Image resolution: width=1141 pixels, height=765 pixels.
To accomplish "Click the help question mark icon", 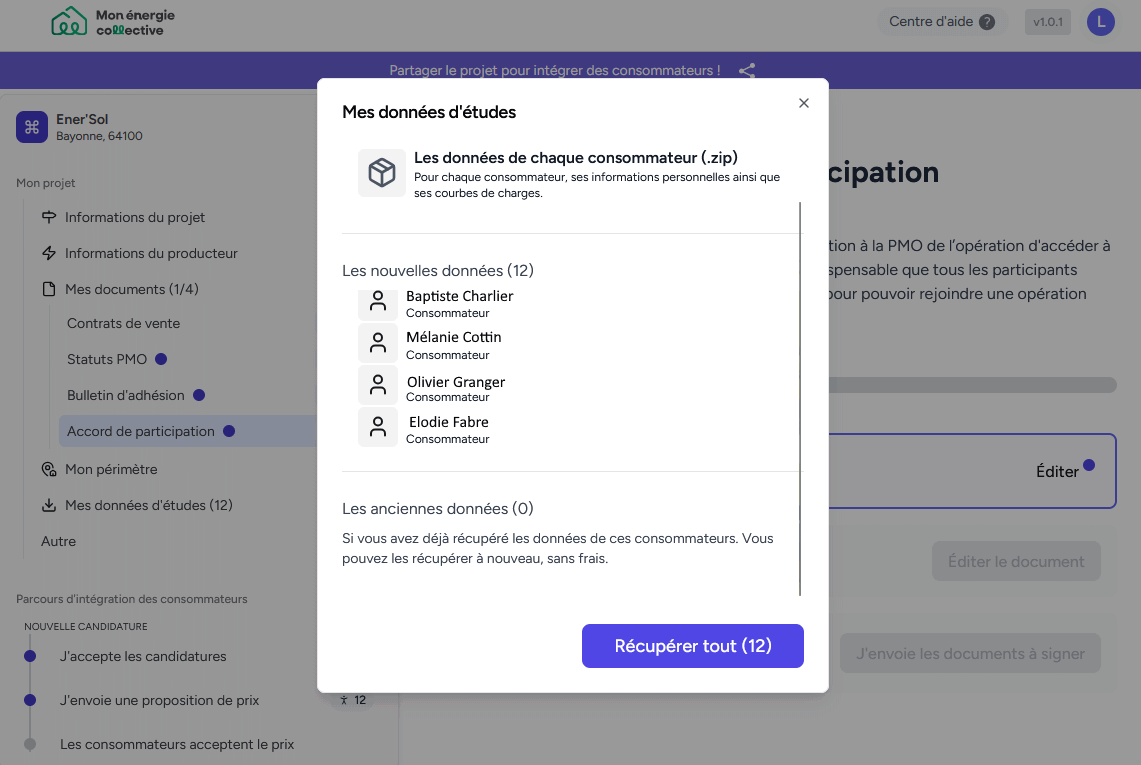I will click(987, 22).
